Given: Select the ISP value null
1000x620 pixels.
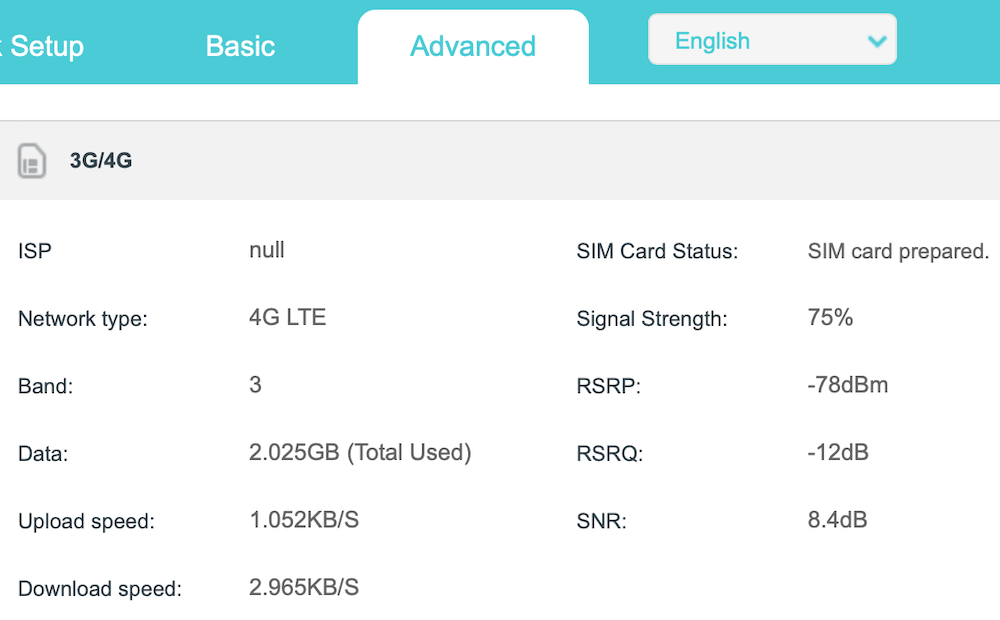Looking at the screenshot, I should click(267, 249).
